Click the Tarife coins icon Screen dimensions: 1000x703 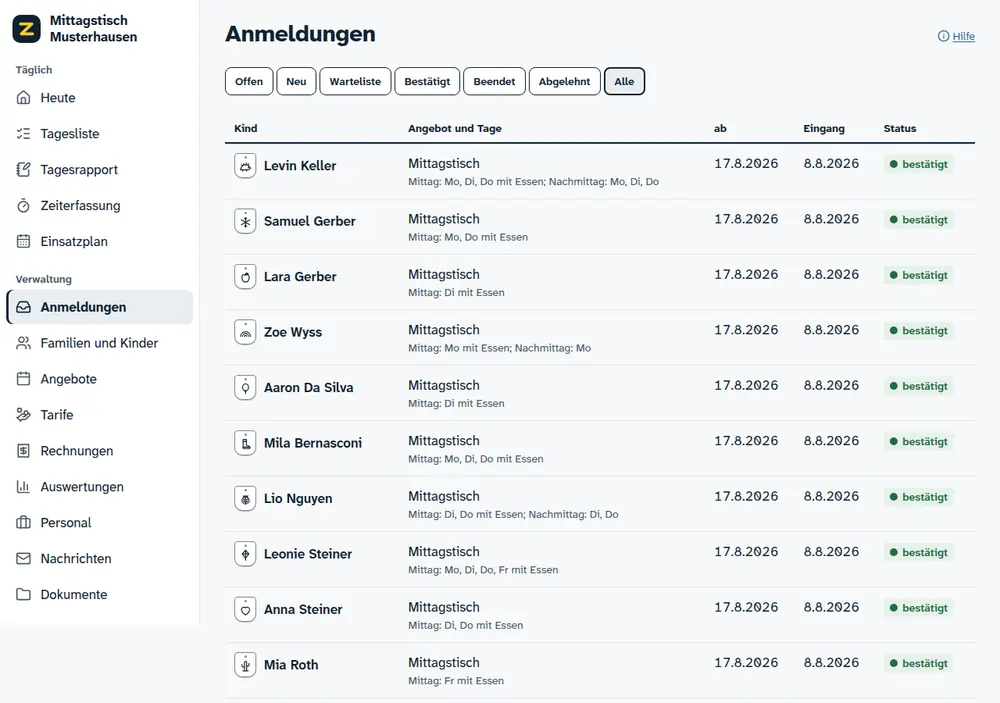point(24,415)
